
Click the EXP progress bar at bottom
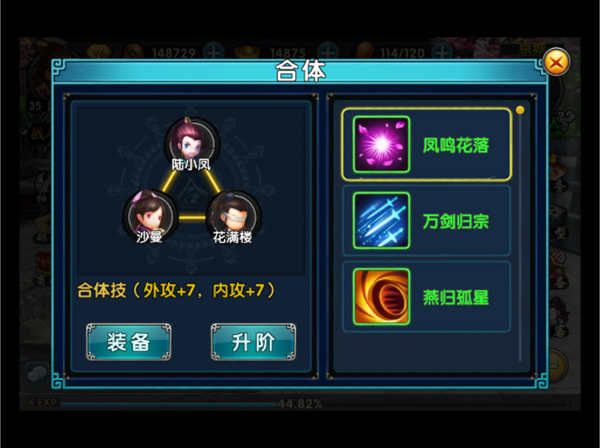point(300,403)
